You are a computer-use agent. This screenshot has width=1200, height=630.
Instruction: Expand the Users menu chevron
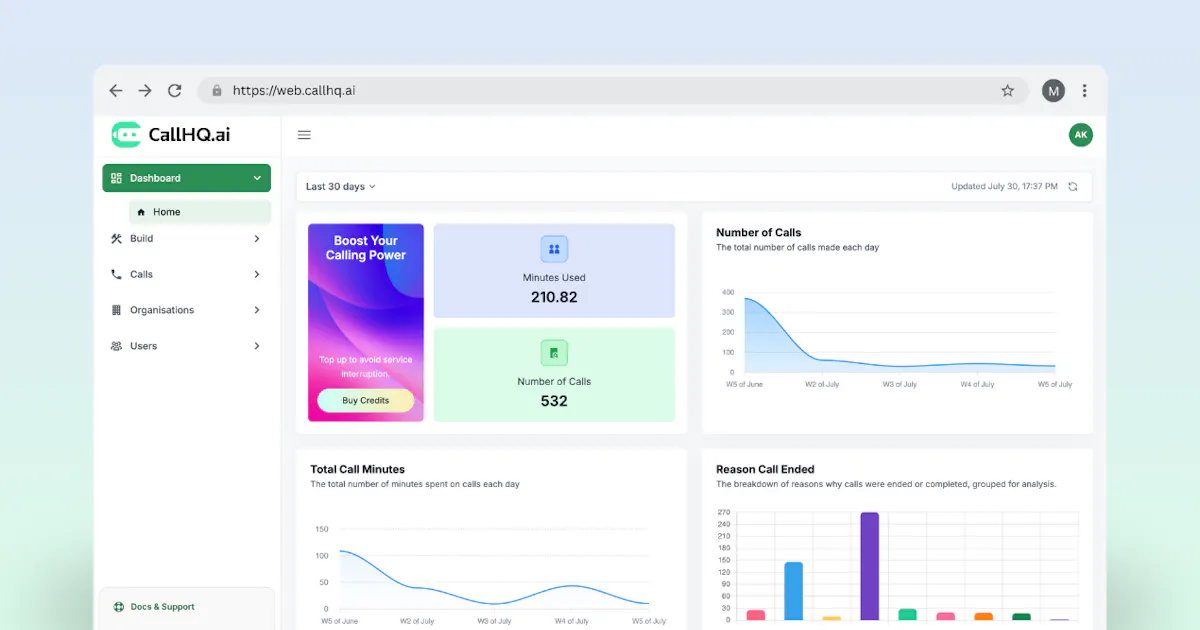coord(257,346)
